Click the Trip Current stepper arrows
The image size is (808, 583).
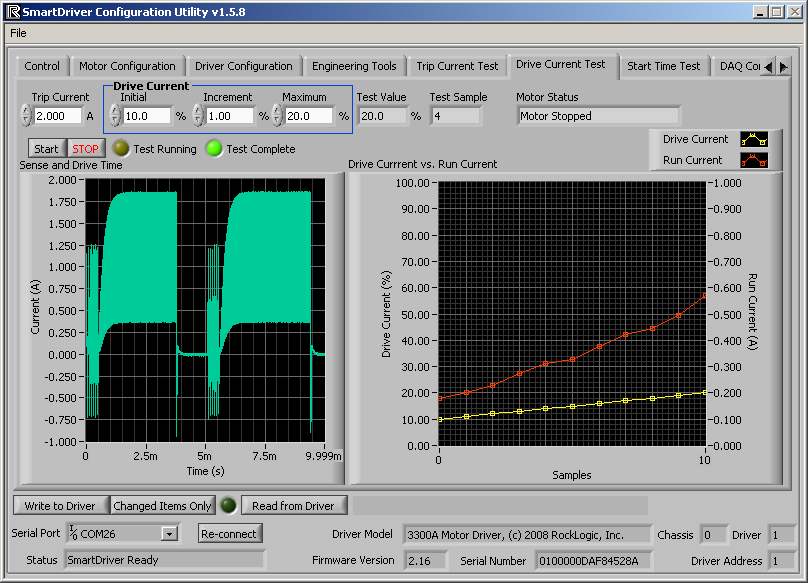point(26,115)
